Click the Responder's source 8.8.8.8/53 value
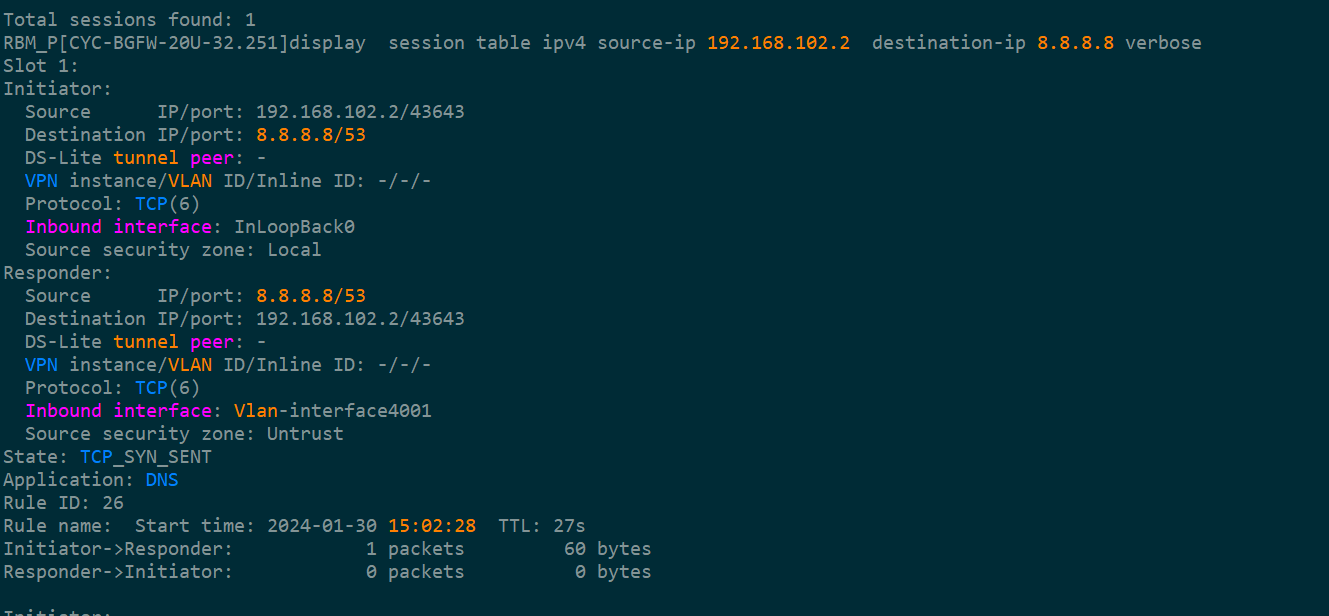Screen dimensions: 1329x616 (x=311, y=296)
